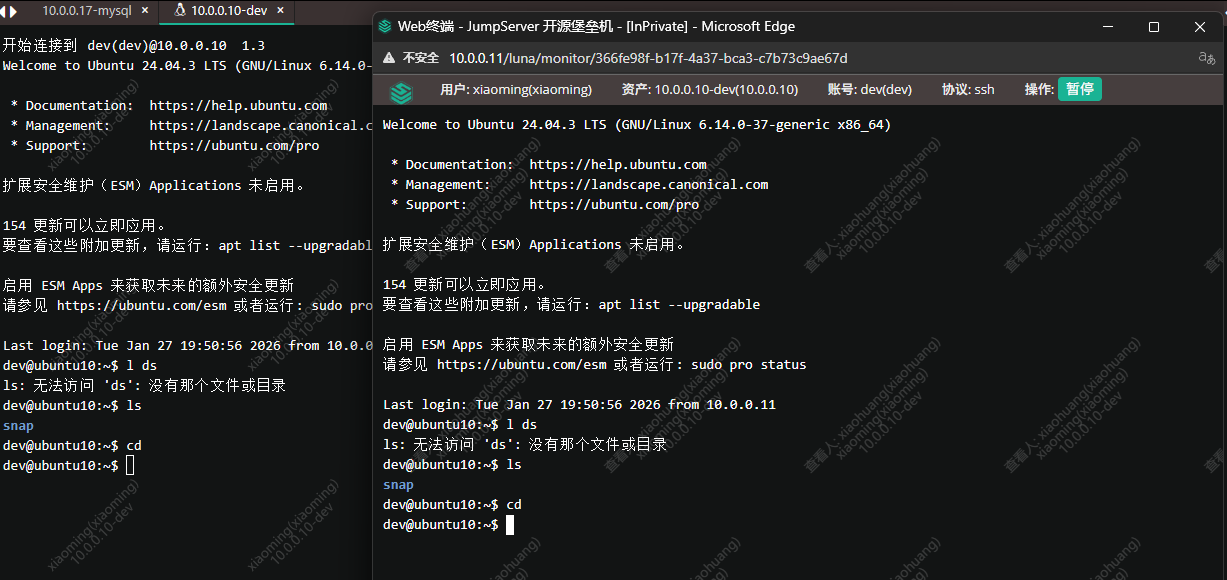Open https://help.ubuntu.com in left terminal
Viewport: 1227px width, 580px height.
click(238, 105)
